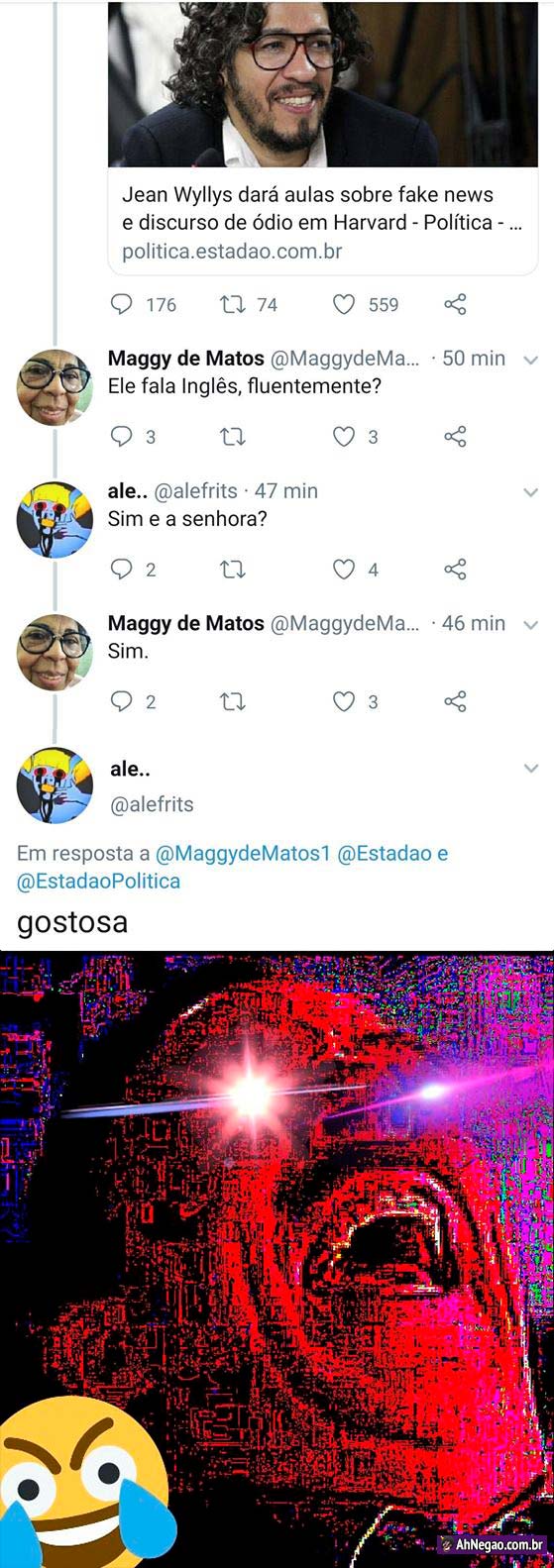This screenshot has height=1568, width=554.
Task: Like Maggy's 'Ele fala Inglês' tweet
Action: (344, 436)
